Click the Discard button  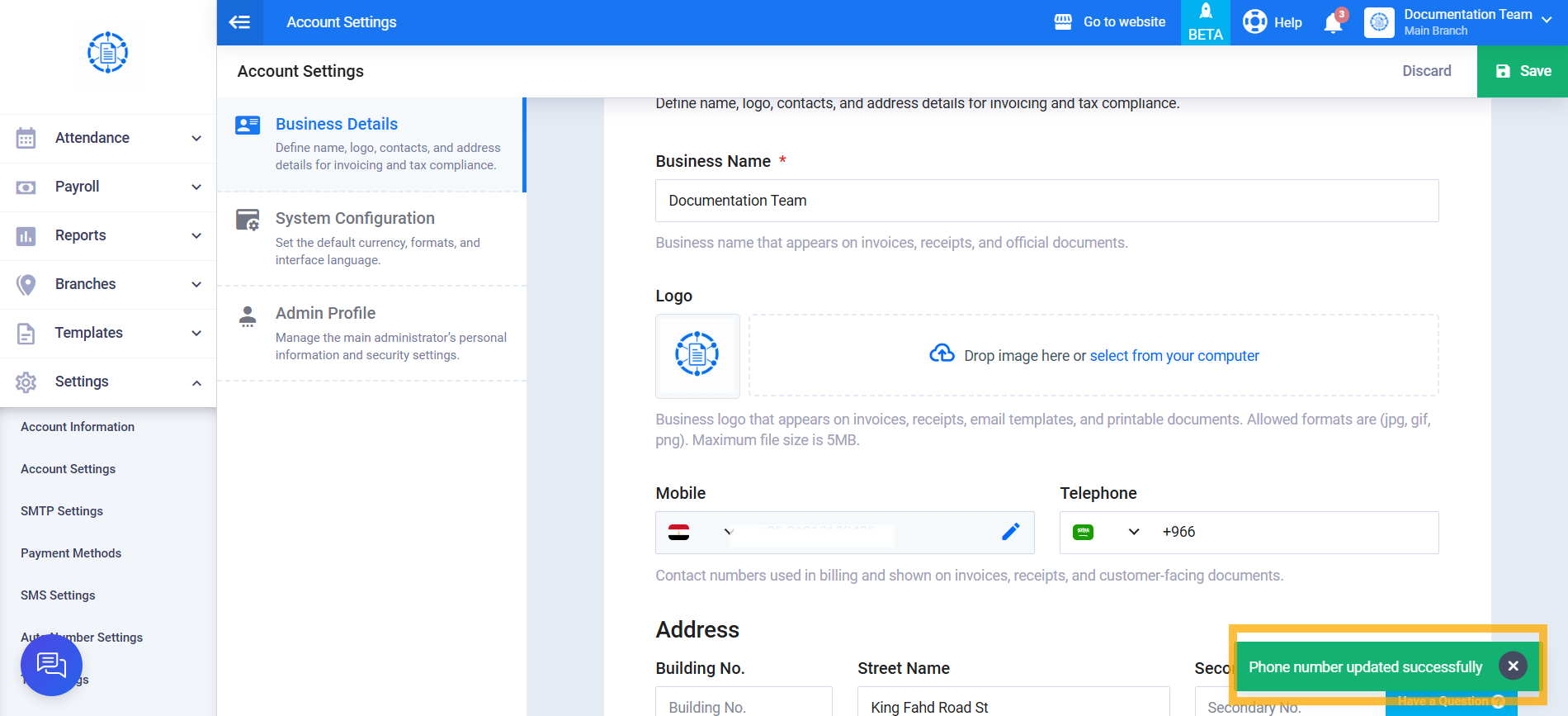(x=1426, y=71)
